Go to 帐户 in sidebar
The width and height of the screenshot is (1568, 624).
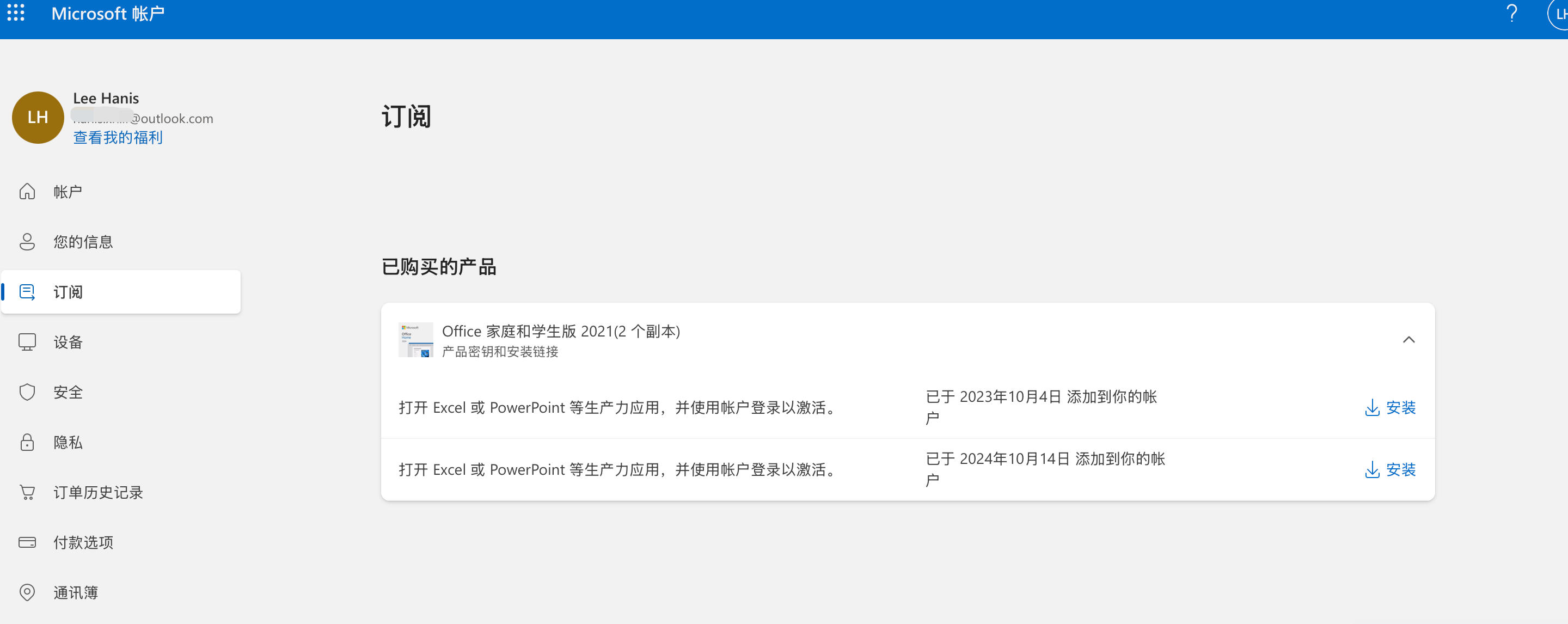tap(120, 192)
